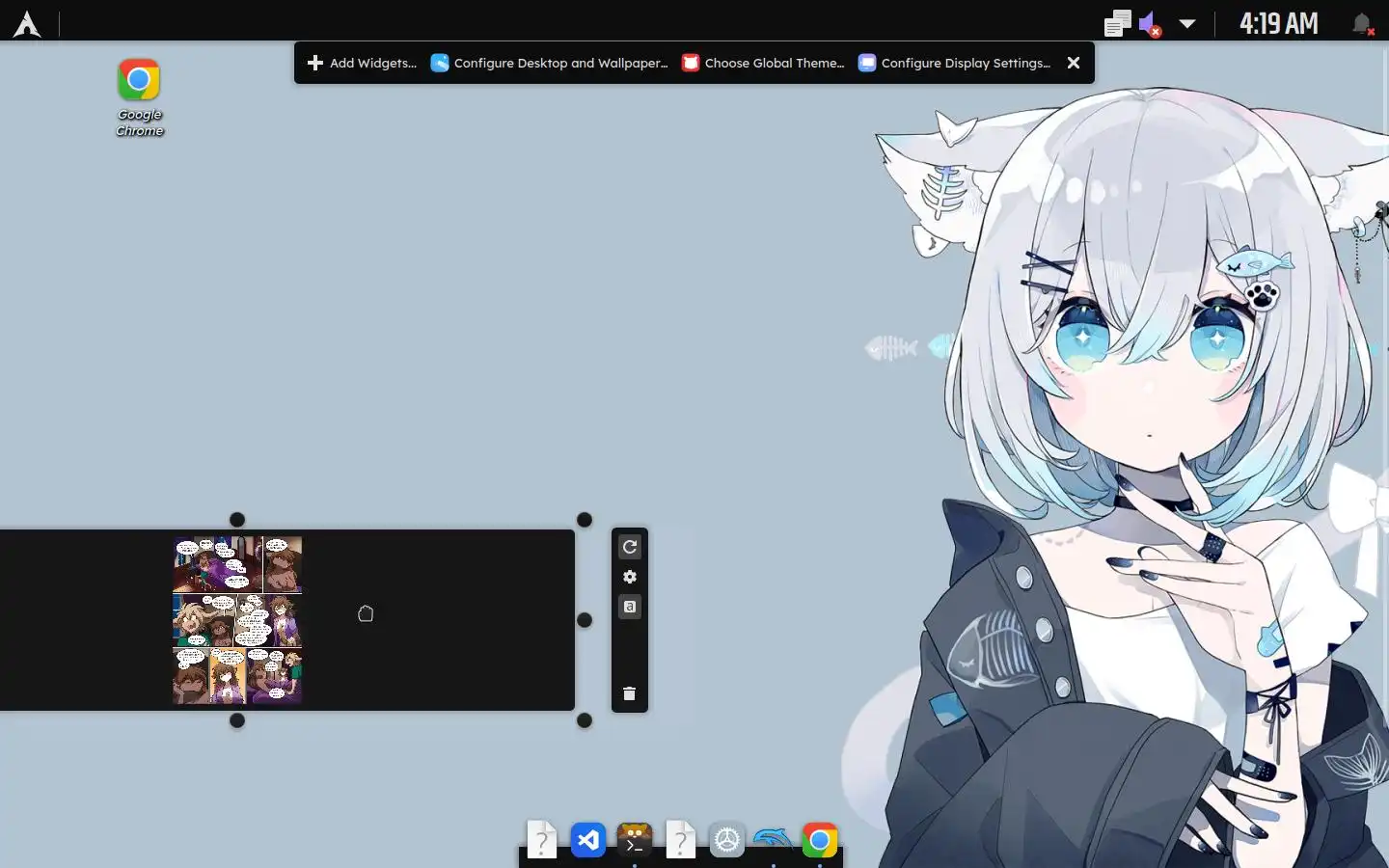The height and width of the screenshot is (868, 1389).
Task: Click unknown-file icon beside the settings gear
Action: pos(680,840)
